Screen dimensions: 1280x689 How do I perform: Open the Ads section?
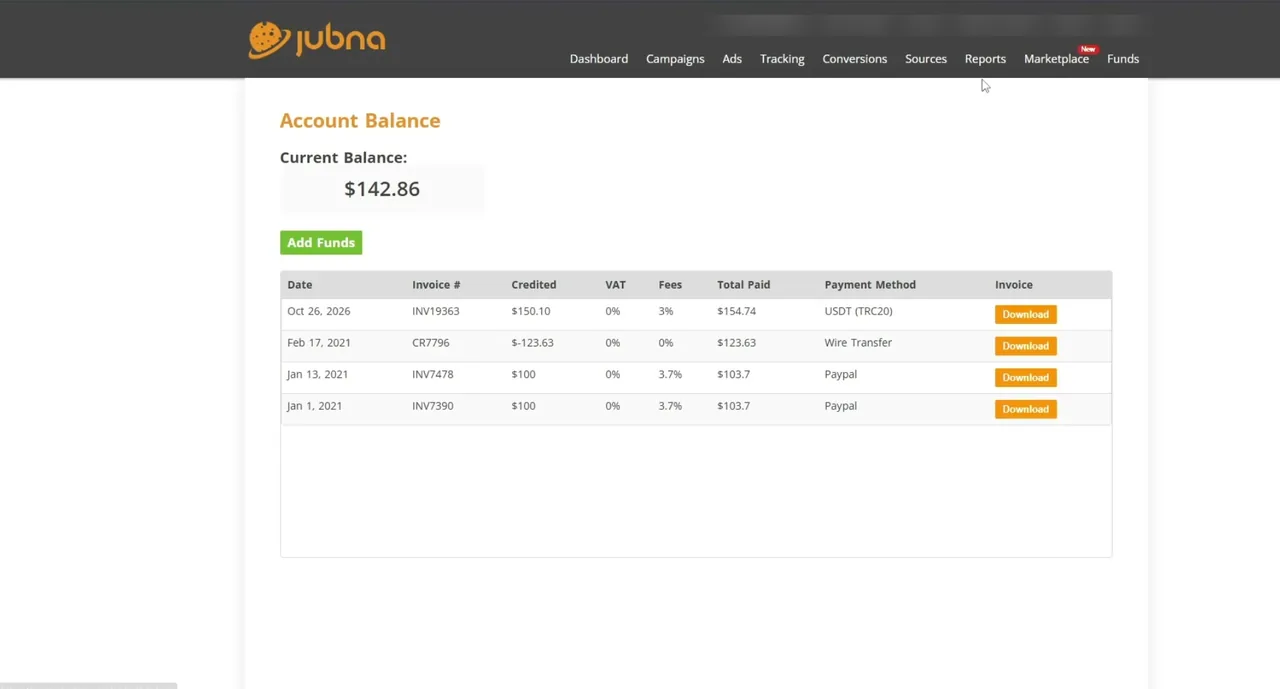click(x=732, y=59)
